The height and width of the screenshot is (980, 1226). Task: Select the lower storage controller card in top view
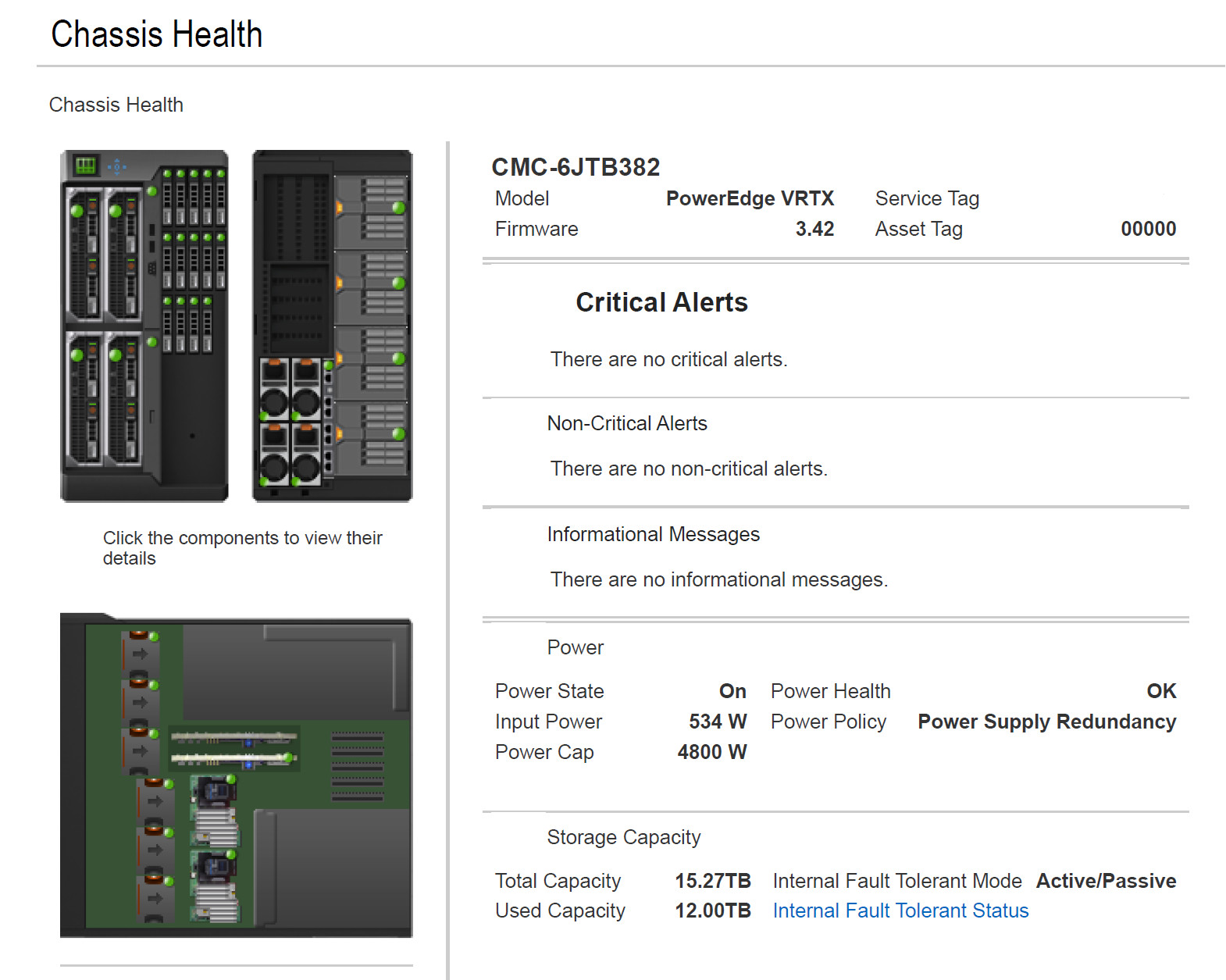point(215,885)
